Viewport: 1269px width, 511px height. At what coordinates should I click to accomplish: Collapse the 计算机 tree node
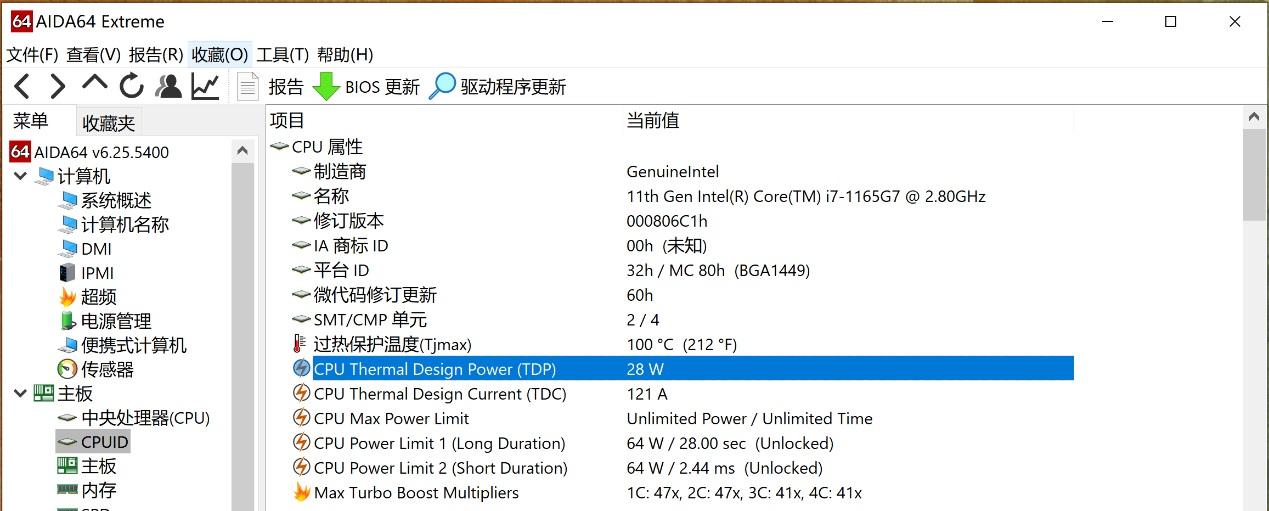click(x=20, y=176)
